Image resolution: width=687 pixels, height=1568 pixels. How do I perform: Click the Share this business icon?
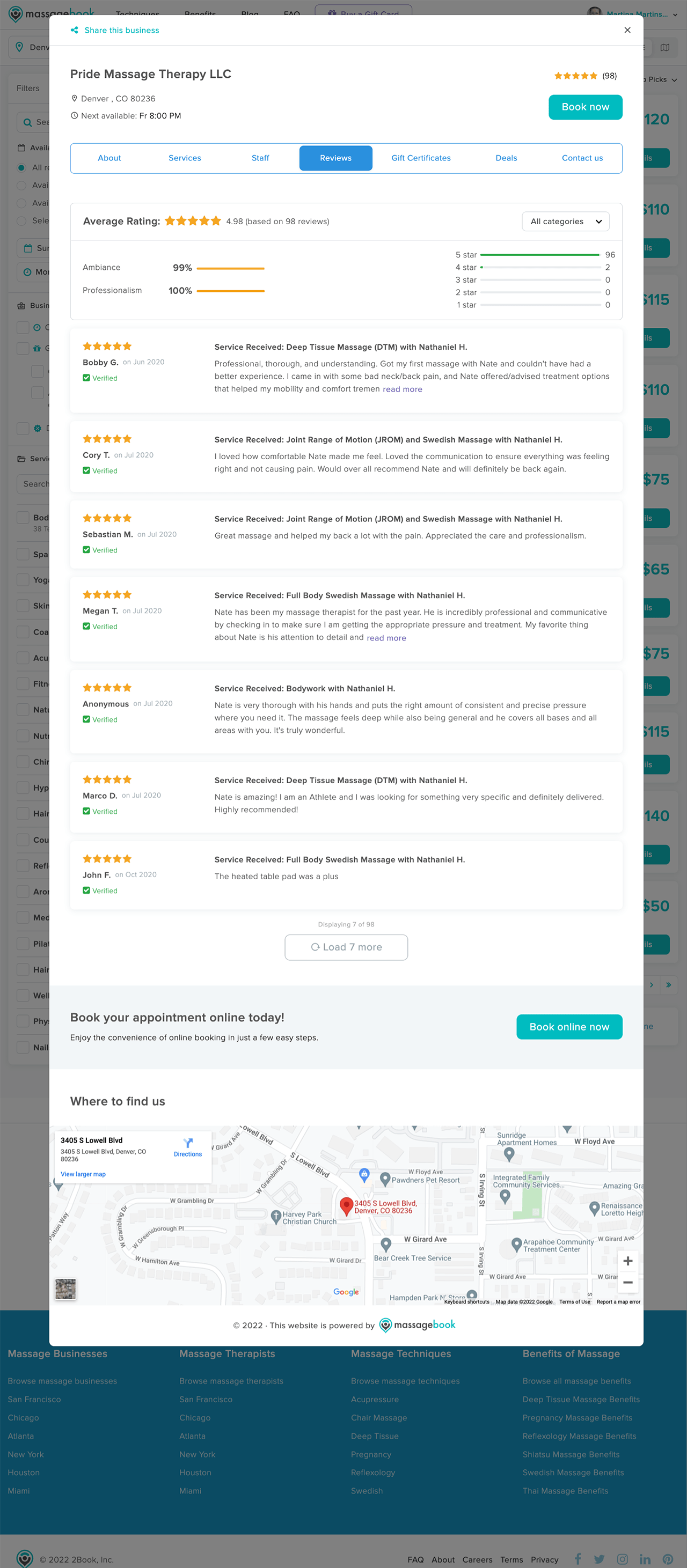click(74, 31)
